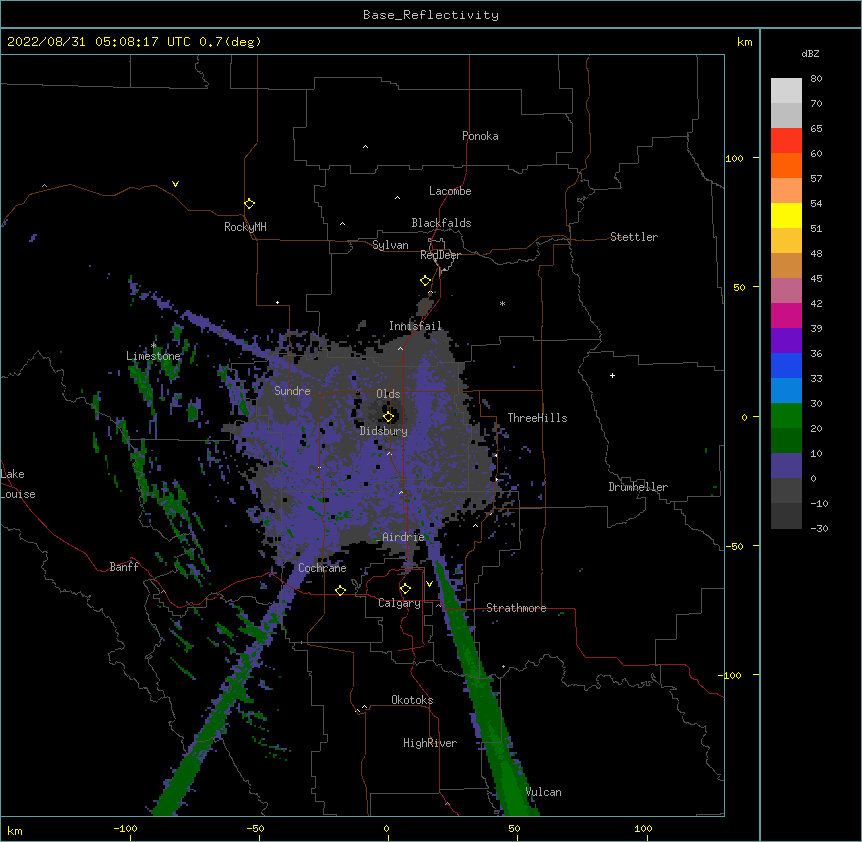Click the Lacombe town label

450,191
